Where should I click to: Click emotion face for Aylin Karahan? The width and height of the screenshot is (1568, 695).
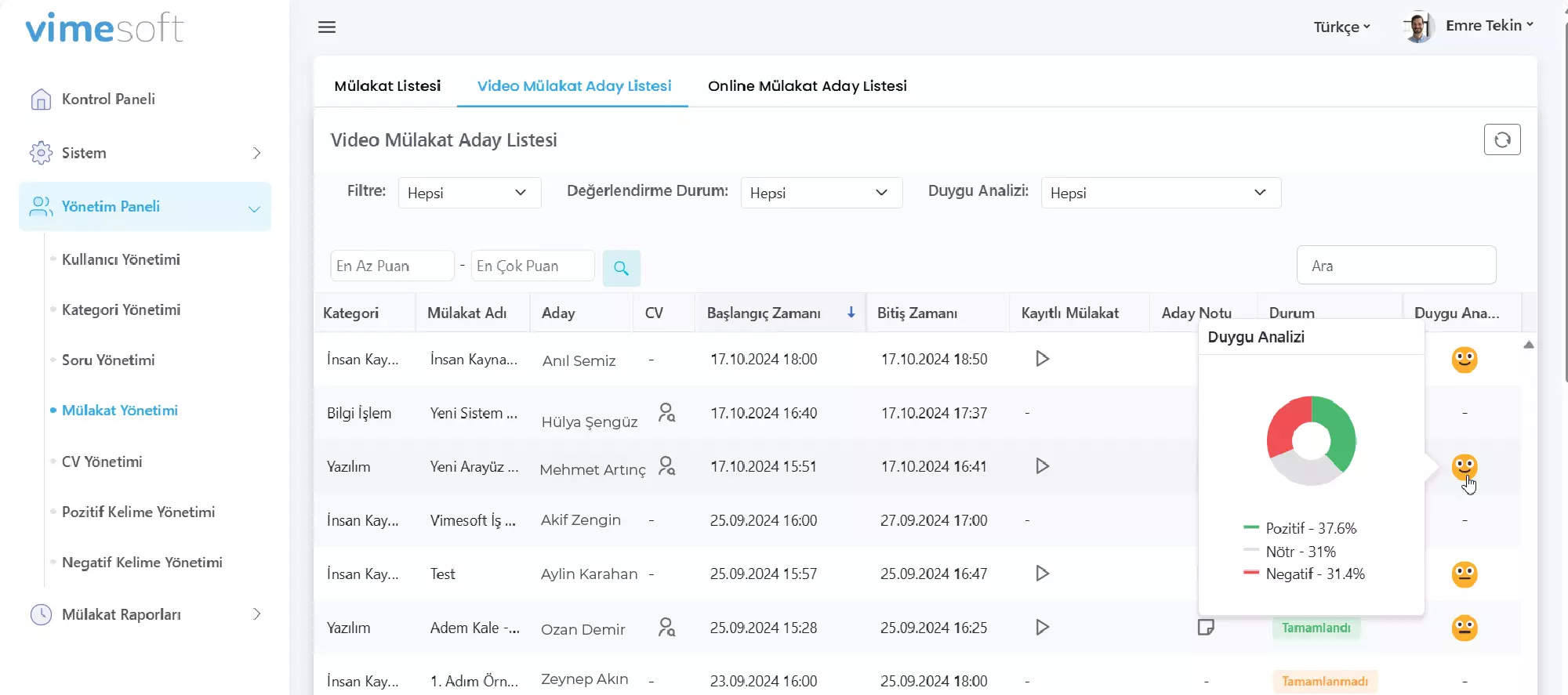(1464, 574)
